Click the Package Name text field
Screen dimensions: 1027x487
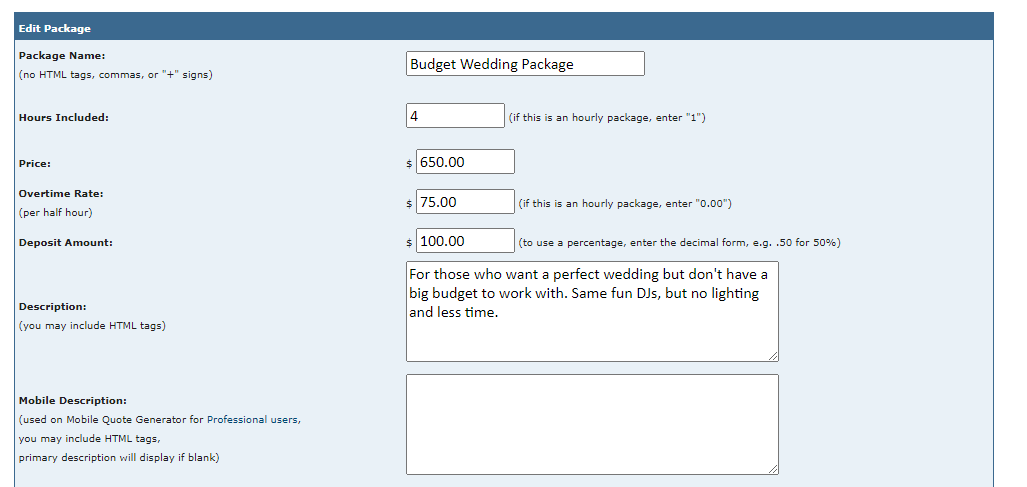point(525,64)
